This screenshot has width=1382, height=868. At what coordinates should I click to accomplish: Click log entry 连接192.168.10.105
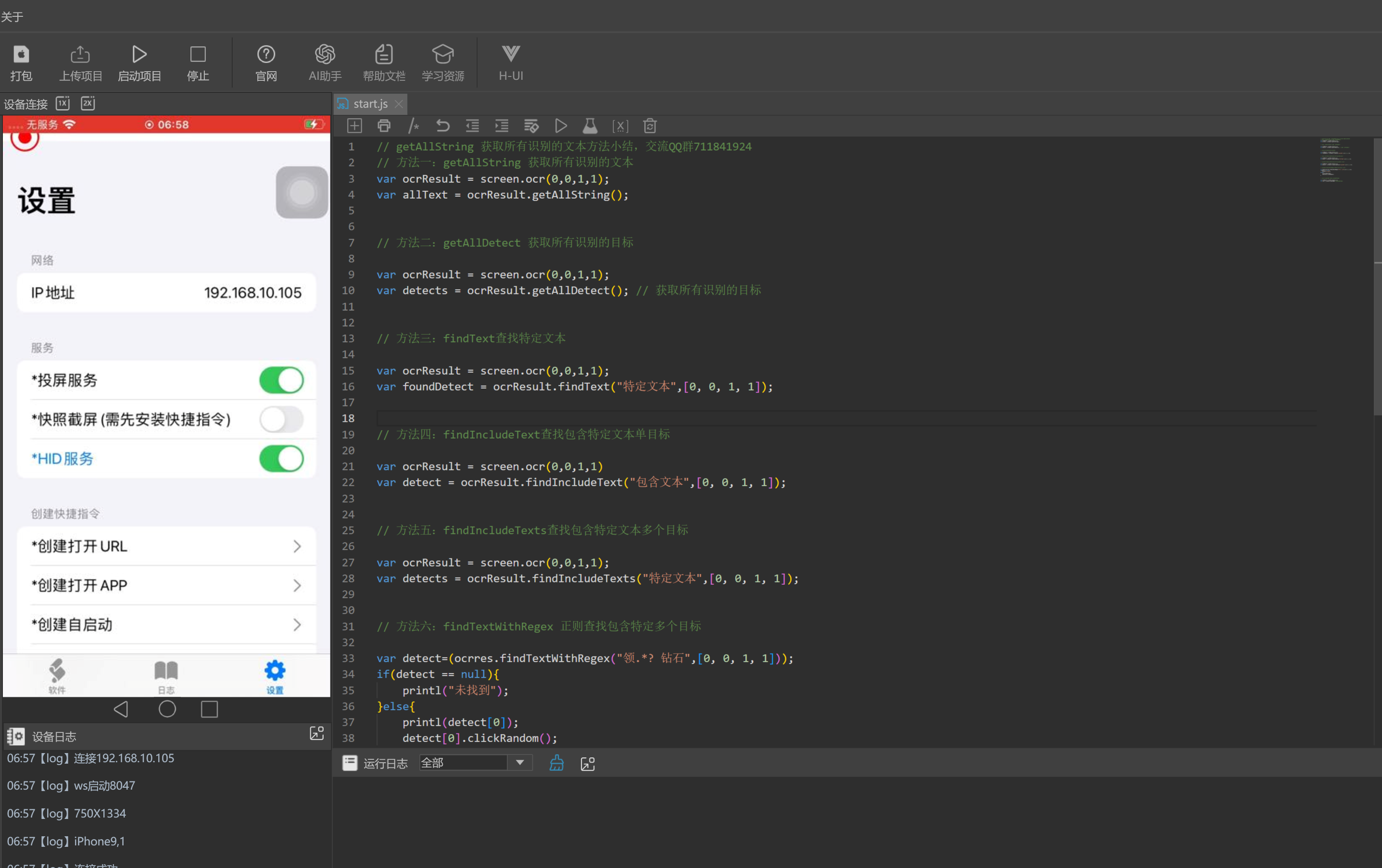point(90,758)
